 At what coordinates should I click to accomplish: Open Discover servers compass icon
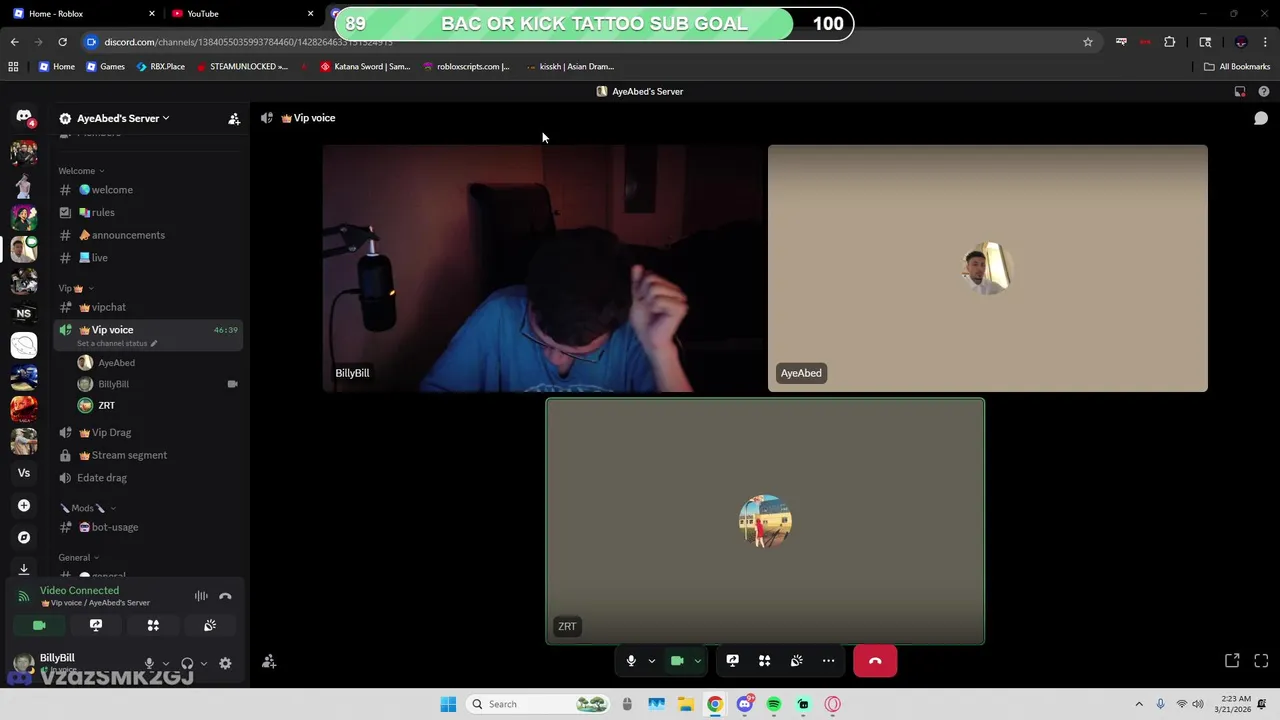(24, 537)
